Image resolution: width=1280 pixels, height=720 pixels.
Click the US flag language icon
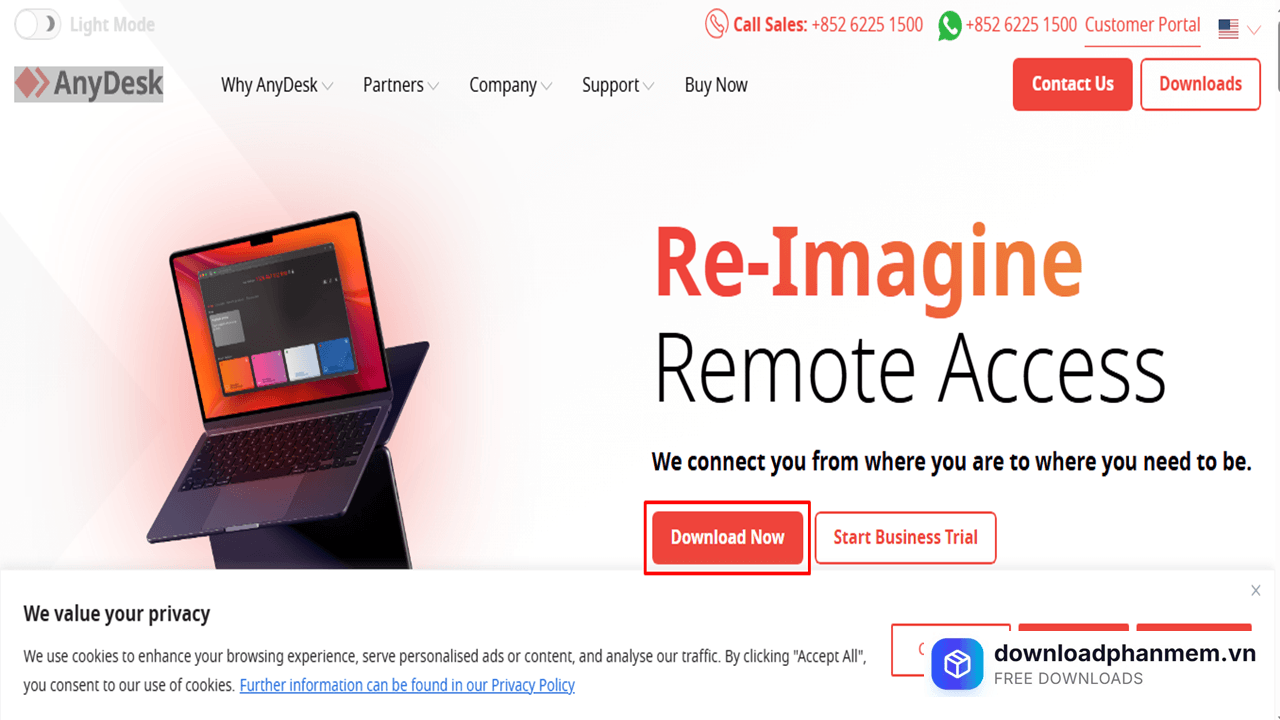point(1228,29)
